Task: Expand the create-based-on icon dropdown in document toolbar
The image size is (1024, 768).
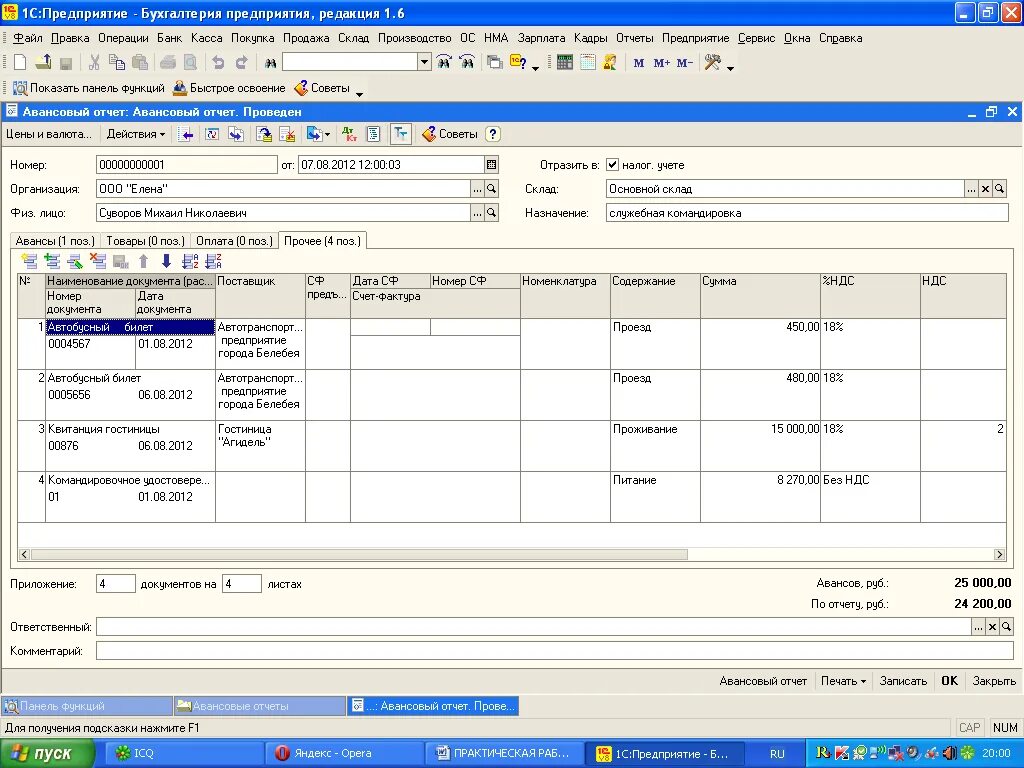Action: [x=327, y=134]
